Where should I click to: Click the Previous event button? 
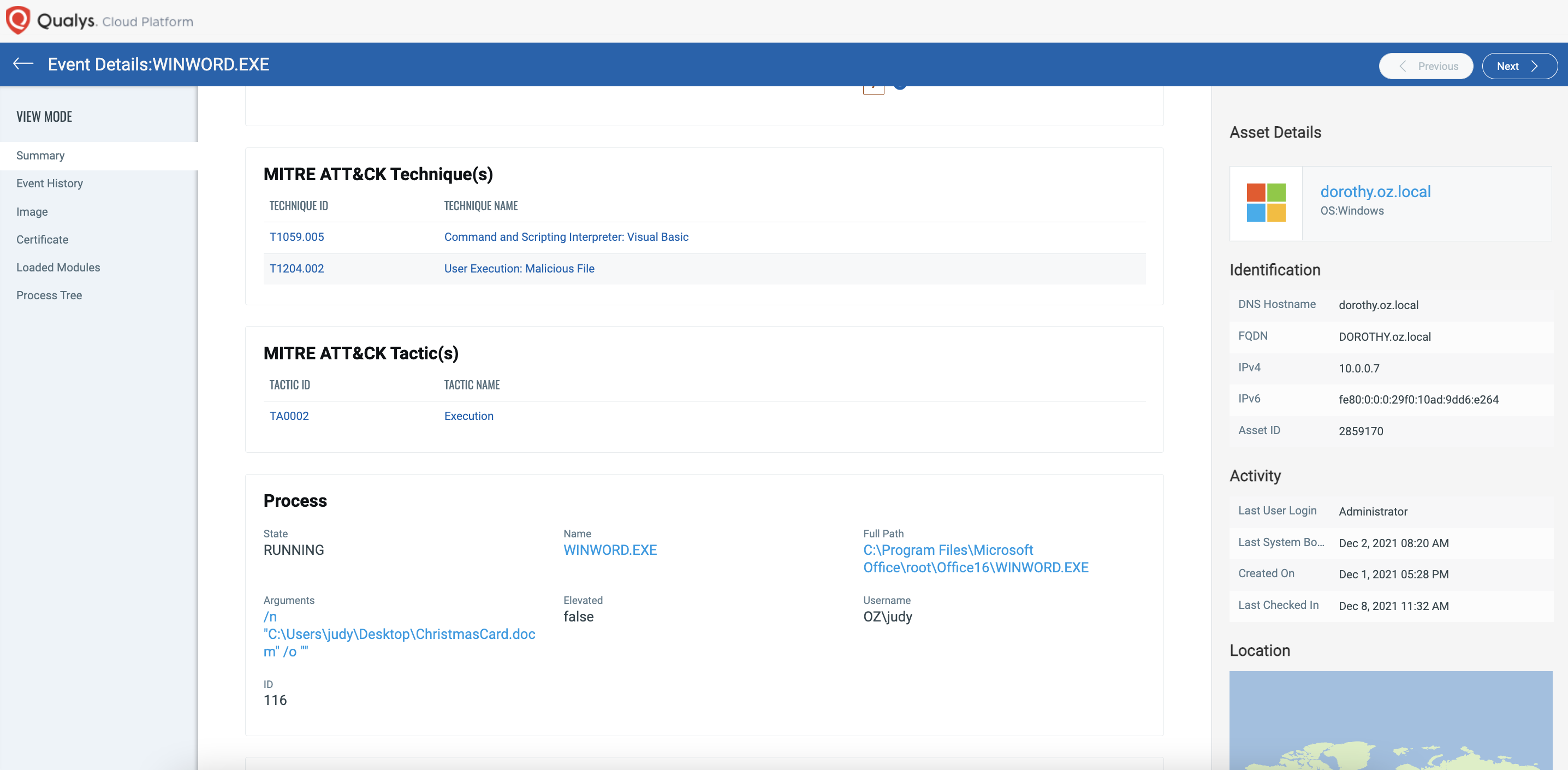tap(1426, 66)
